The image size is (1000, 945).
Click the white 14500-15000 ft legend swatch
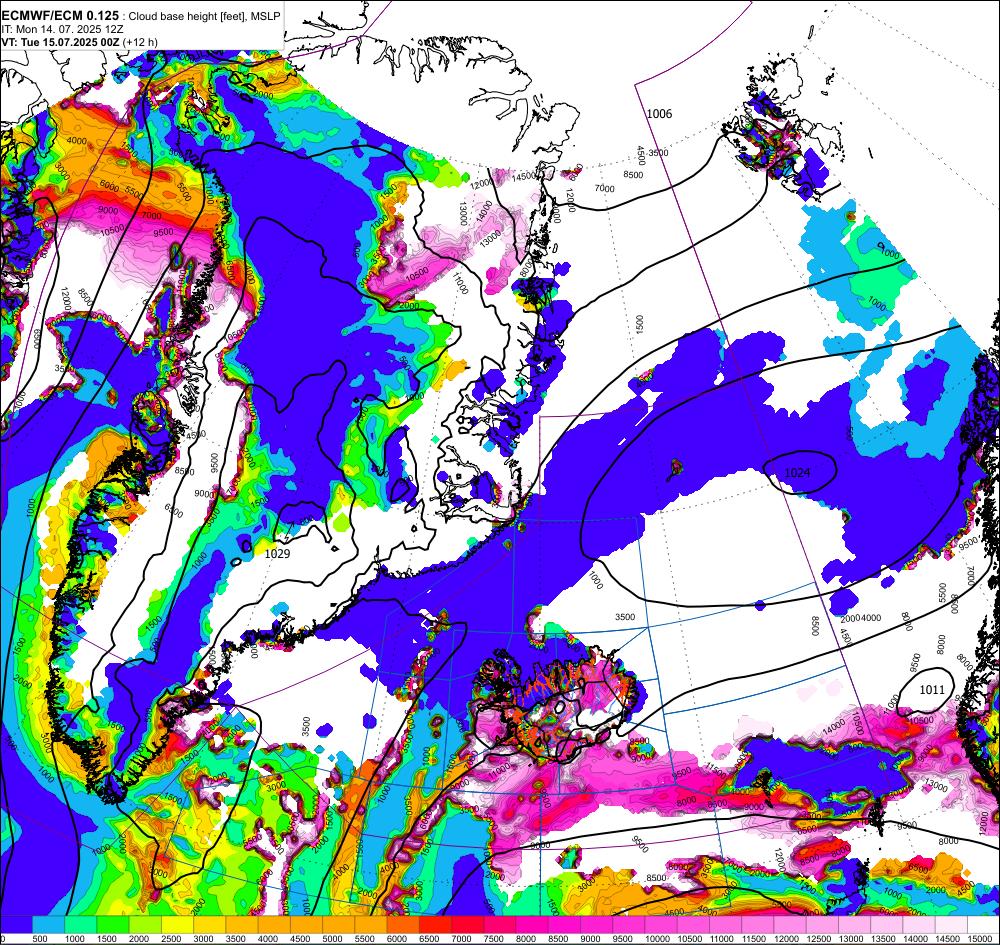952,925
